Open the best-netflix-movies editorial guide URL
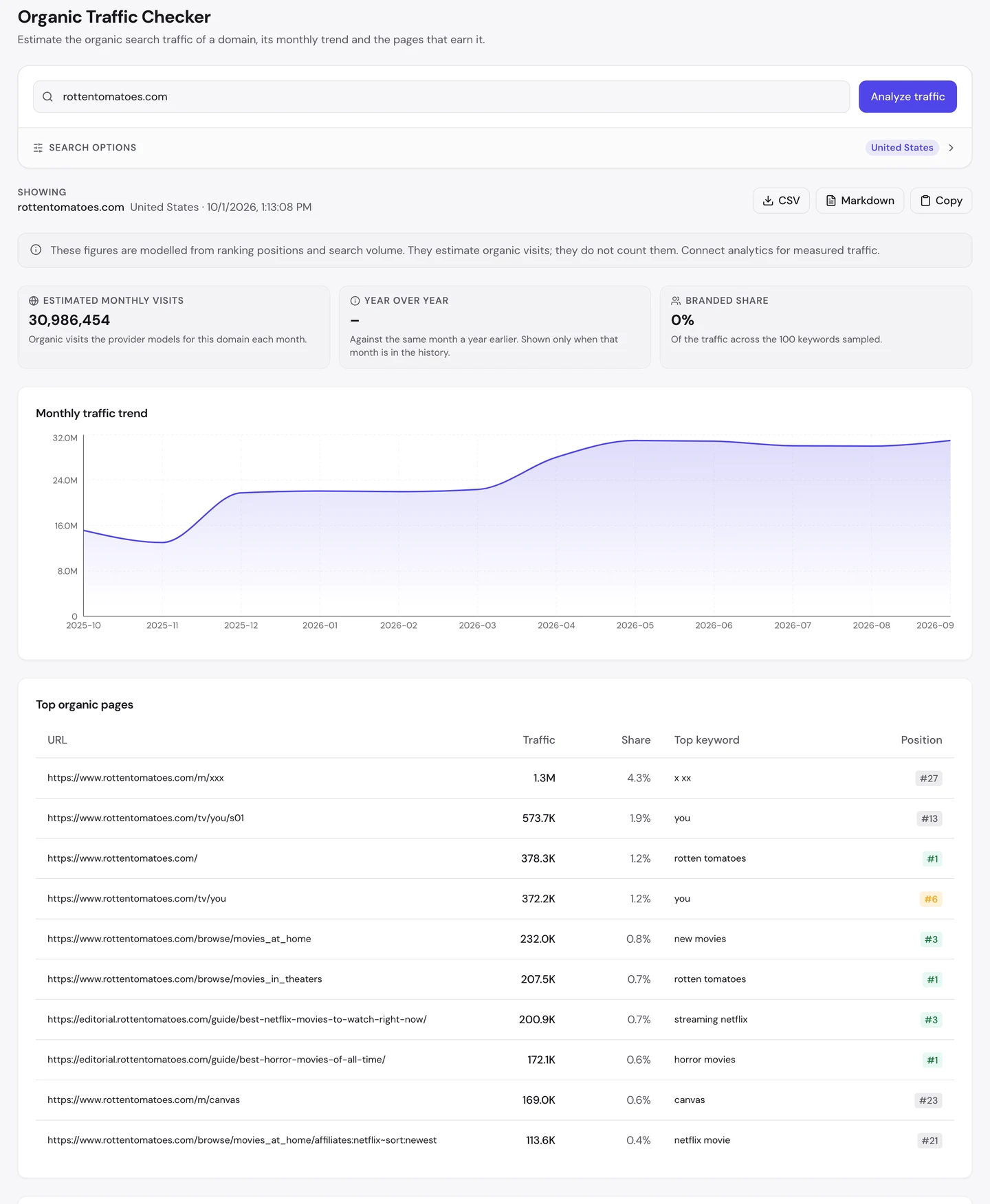Screen dimensions: 990x1204 pyautogui.click(x=237, y=1019)
